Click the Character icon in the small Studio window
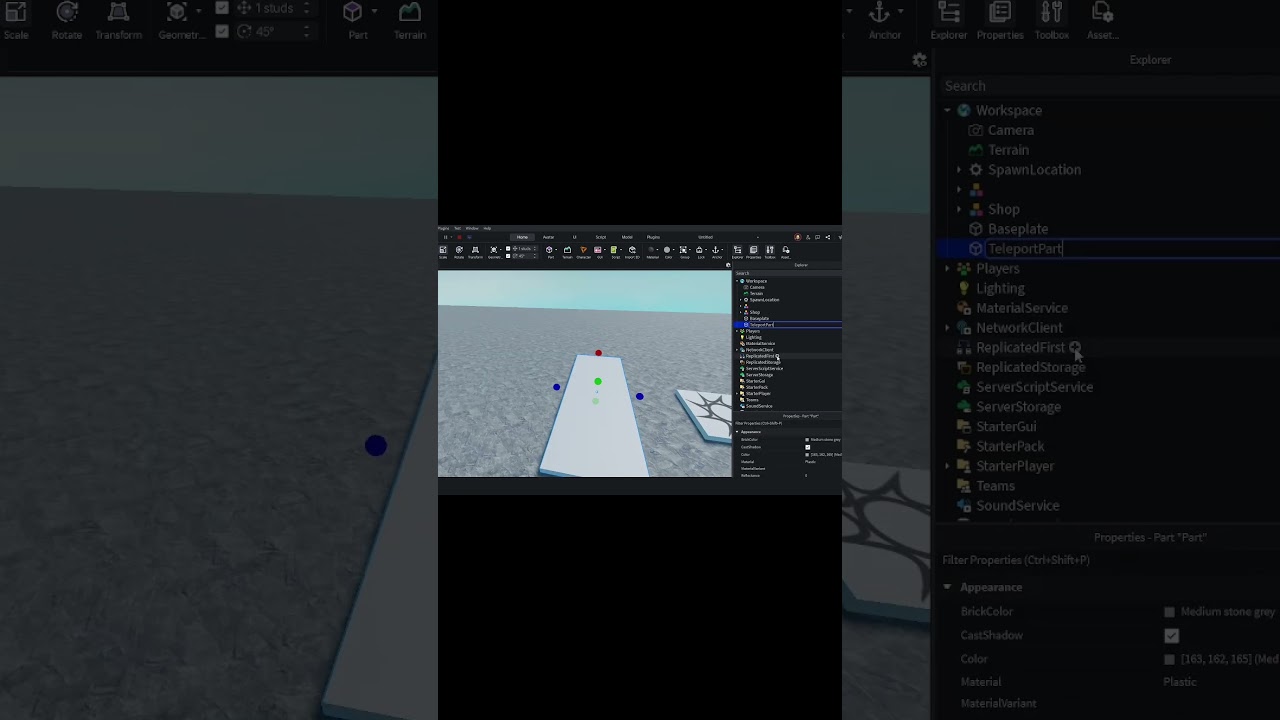1280x720 pixels. tap(583, 251)
